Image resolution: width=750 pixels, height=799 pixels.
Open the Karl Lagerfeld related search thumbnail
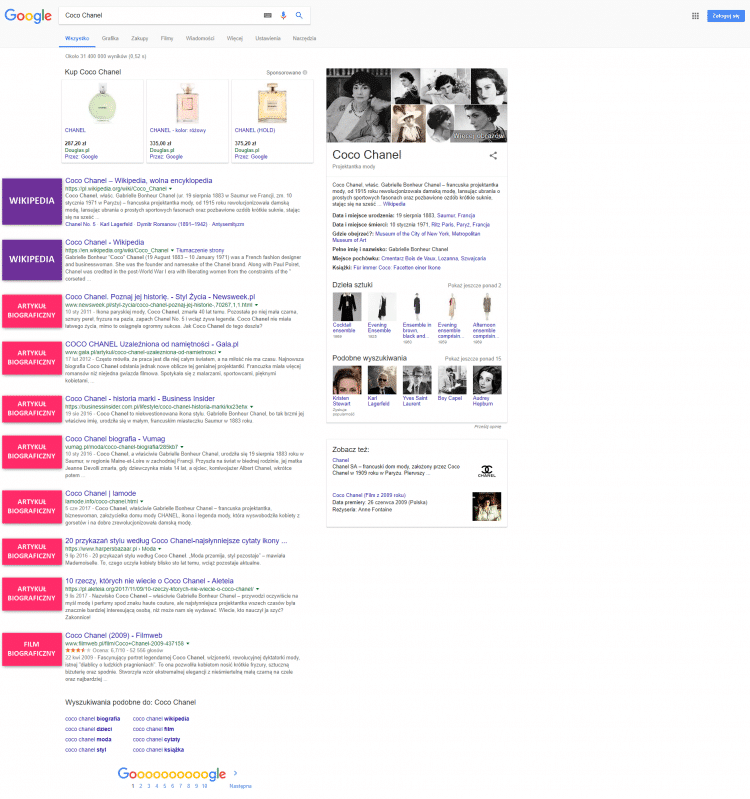click(x=382, y=380)
